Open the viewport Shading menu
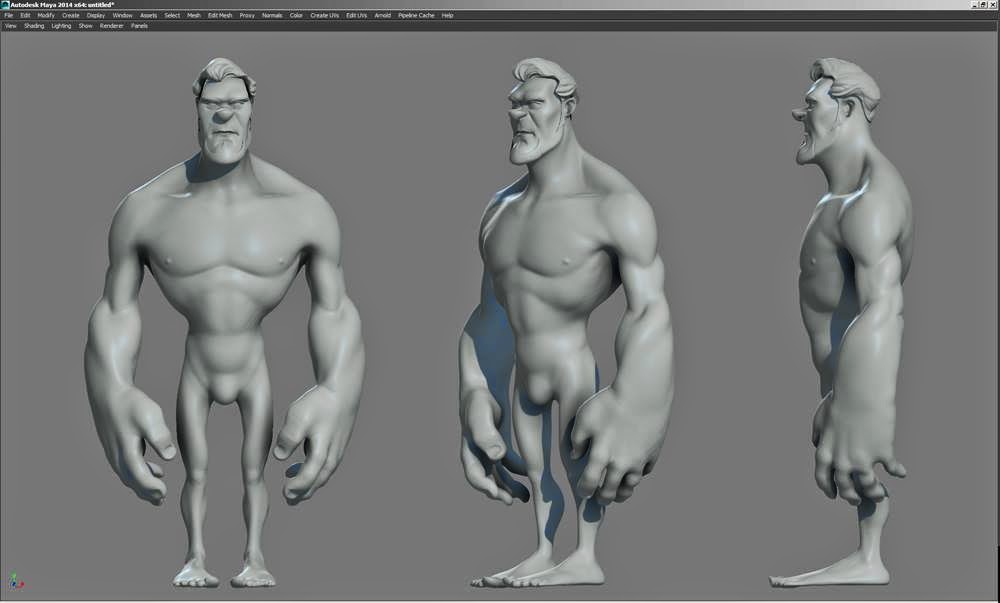1000x603 pixels. point(34,26)
